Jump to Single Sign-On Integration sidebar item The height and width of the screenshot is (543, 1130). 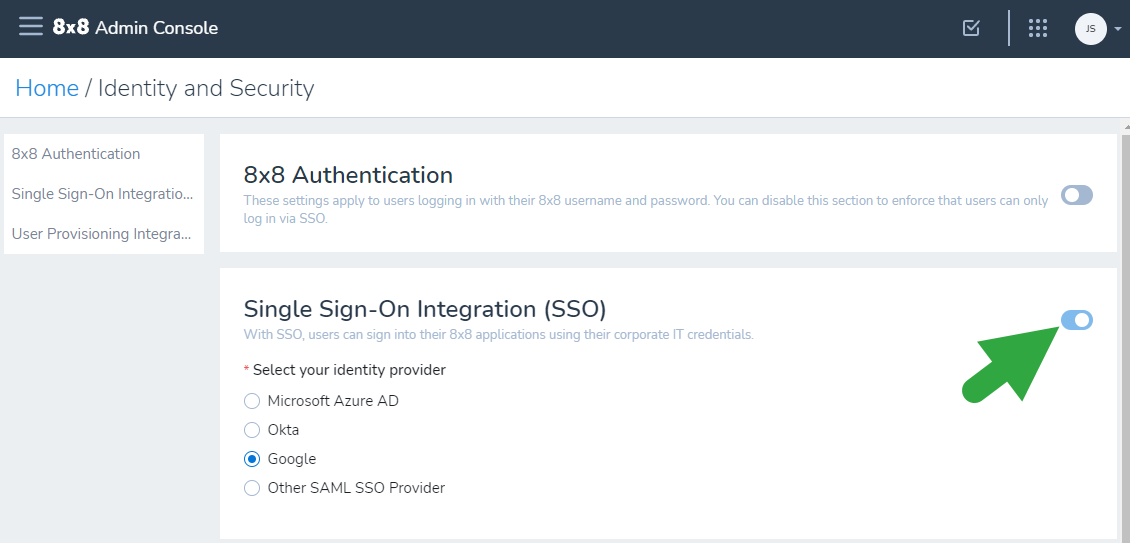point(104,194)
